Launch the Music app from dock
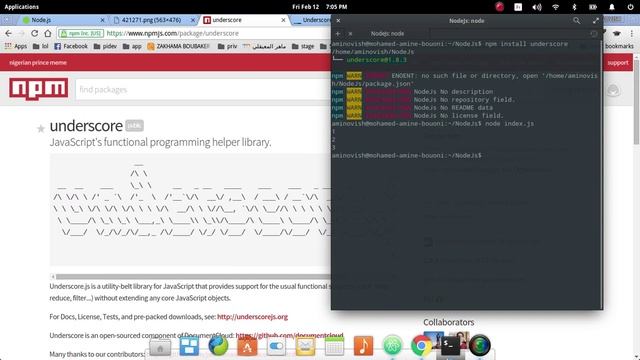 point(363,346)
